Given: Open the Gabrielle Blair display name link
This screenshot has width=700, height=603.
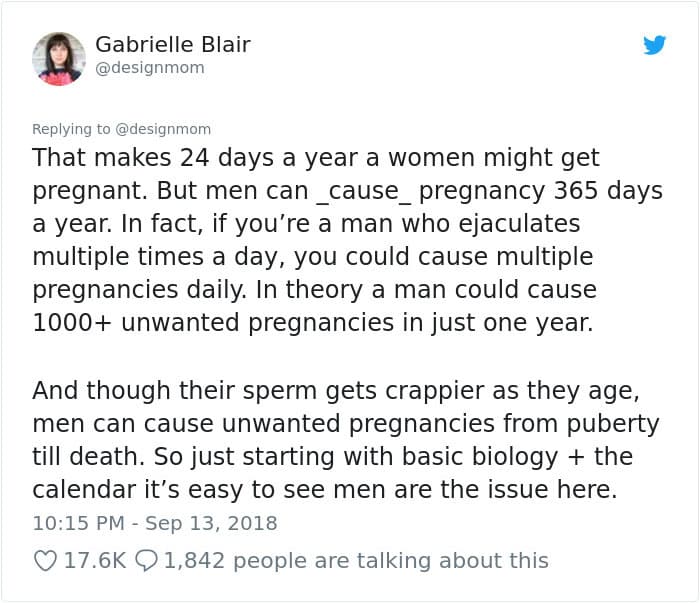Looking at the screenshot, I should pyautogui.click(x=173, y=44).
